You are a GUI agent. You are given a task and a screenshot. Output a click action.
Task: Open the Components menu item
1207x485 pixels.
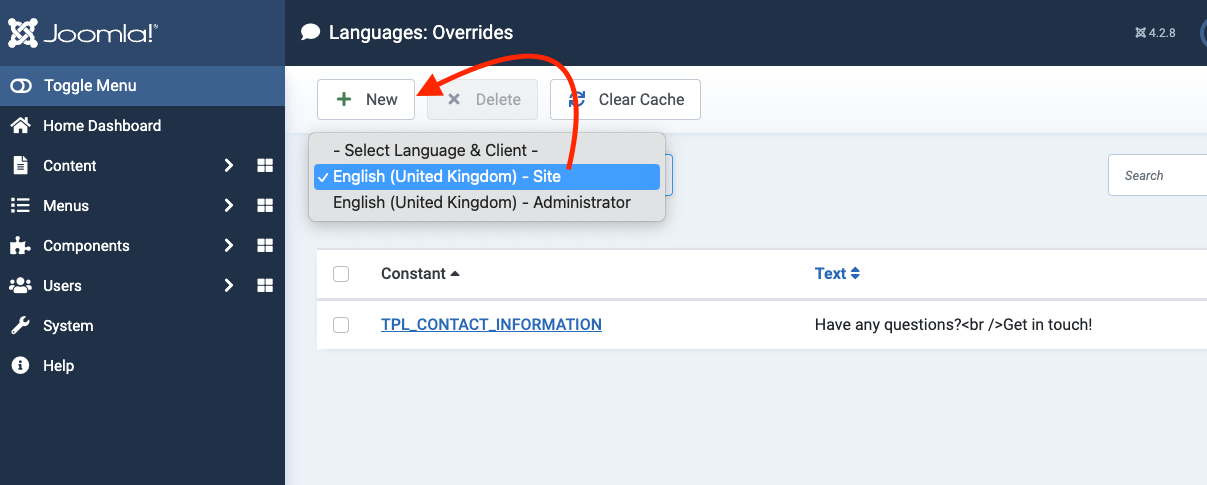[x=86, y=246]
